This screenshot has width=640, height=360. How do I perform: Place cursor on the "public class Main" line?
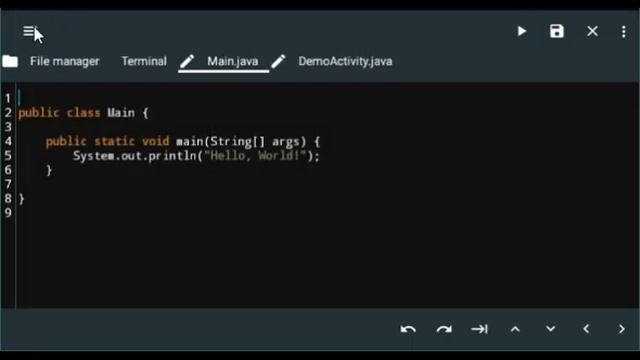[x=83, y=113]
